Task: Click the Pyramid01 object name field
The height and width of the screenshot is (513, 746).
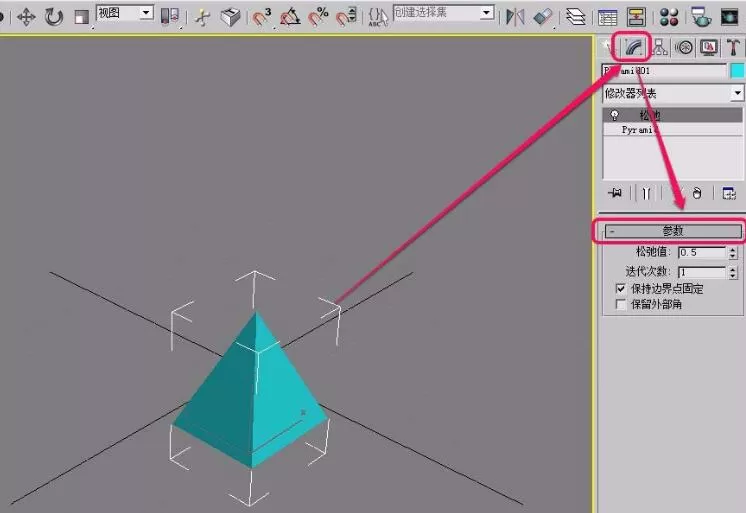Action: pos(664,71)
